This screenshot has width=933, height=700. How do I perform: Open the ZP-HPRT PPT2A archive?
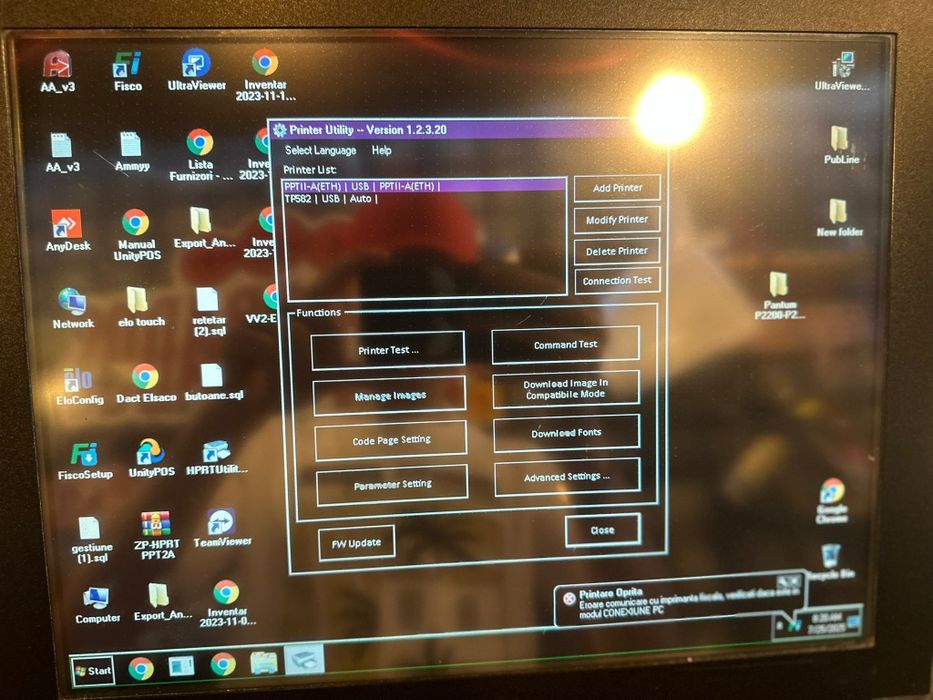[x=157, y=535]
